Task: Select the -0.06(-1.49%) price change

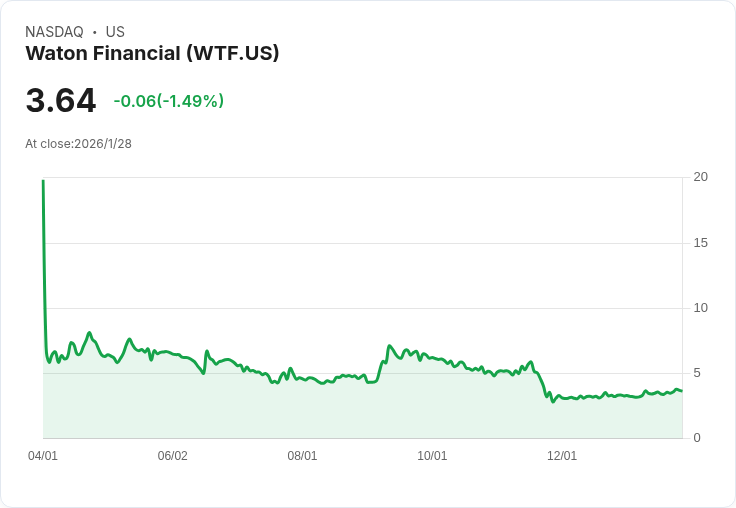Action: (x=168, y=101)
